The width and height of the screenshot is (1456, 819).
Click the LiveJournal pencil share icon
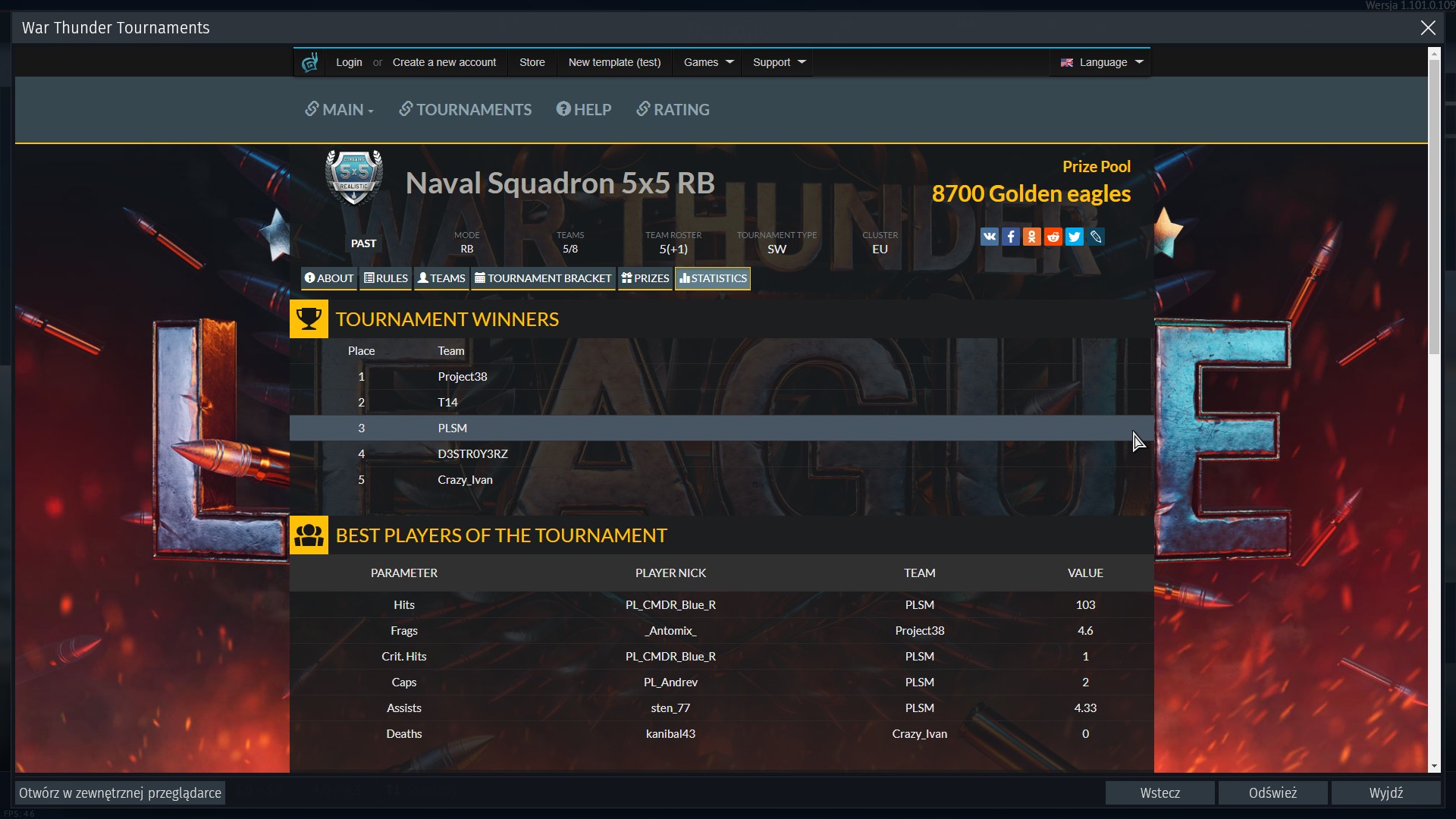1096,237
